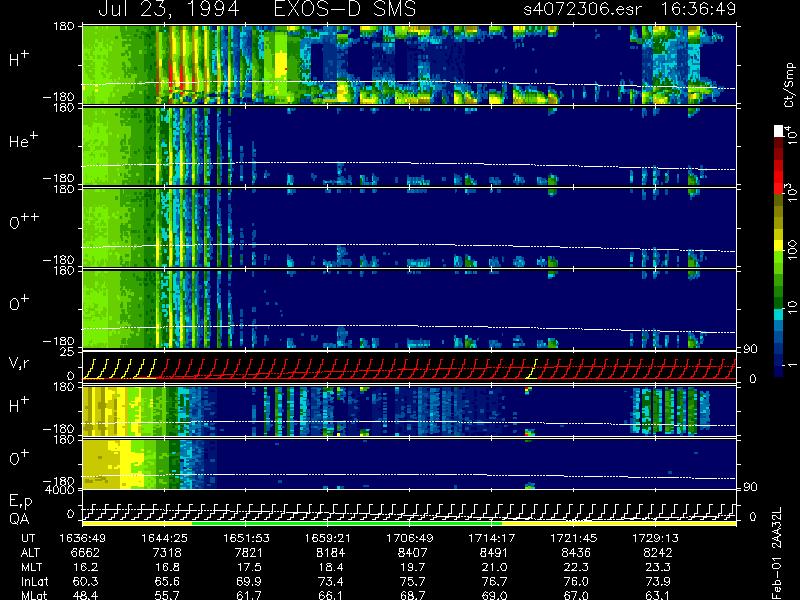Click the 'Ct/Smp' colorbar unit label
Image resolution: width=800 pixels, height=600 pixels.
789,85
